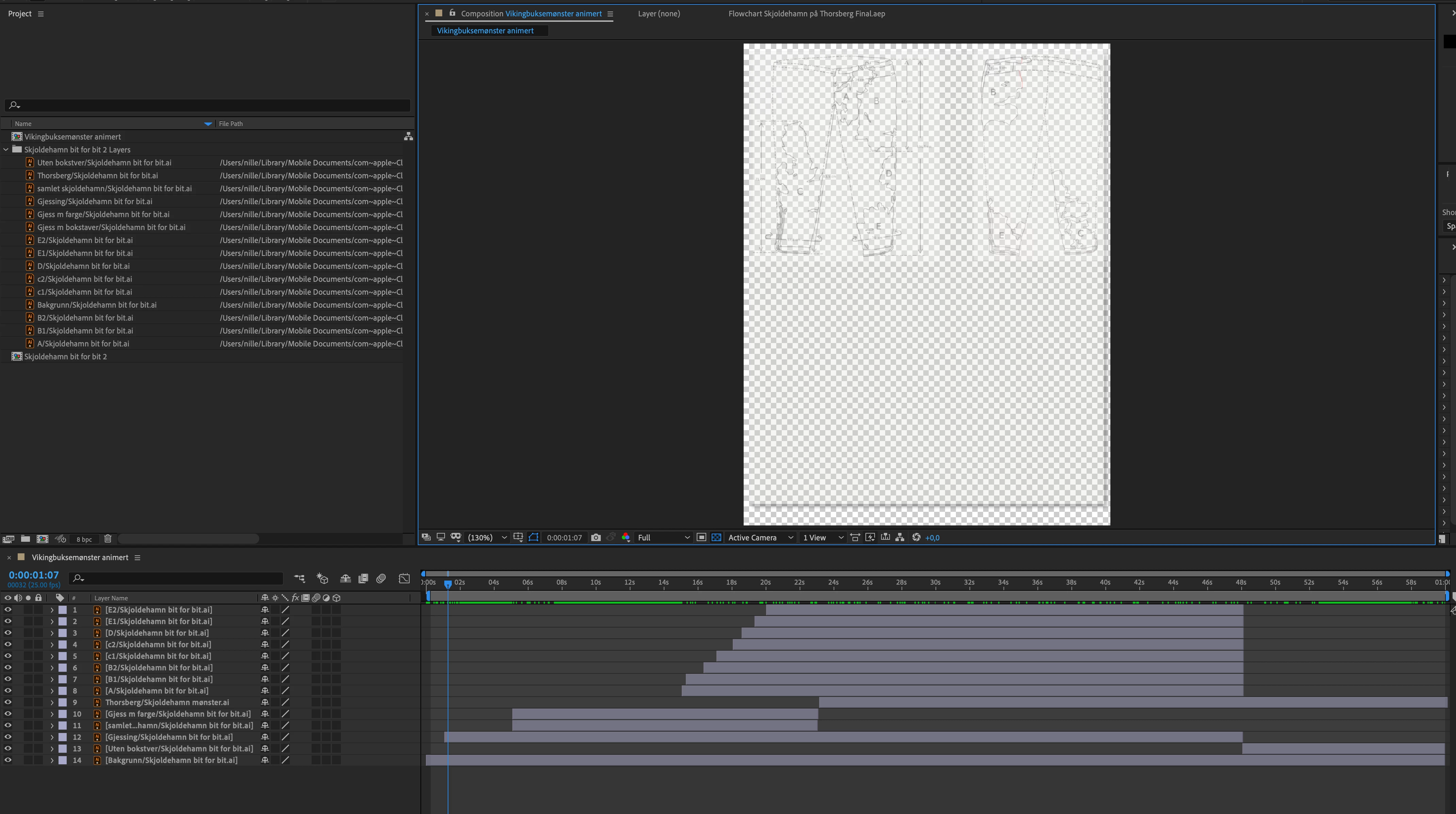1456x814 pixels.
Task: Expand the Gjessing/Skjoldehamn layer properties
Action: point(52,737)
